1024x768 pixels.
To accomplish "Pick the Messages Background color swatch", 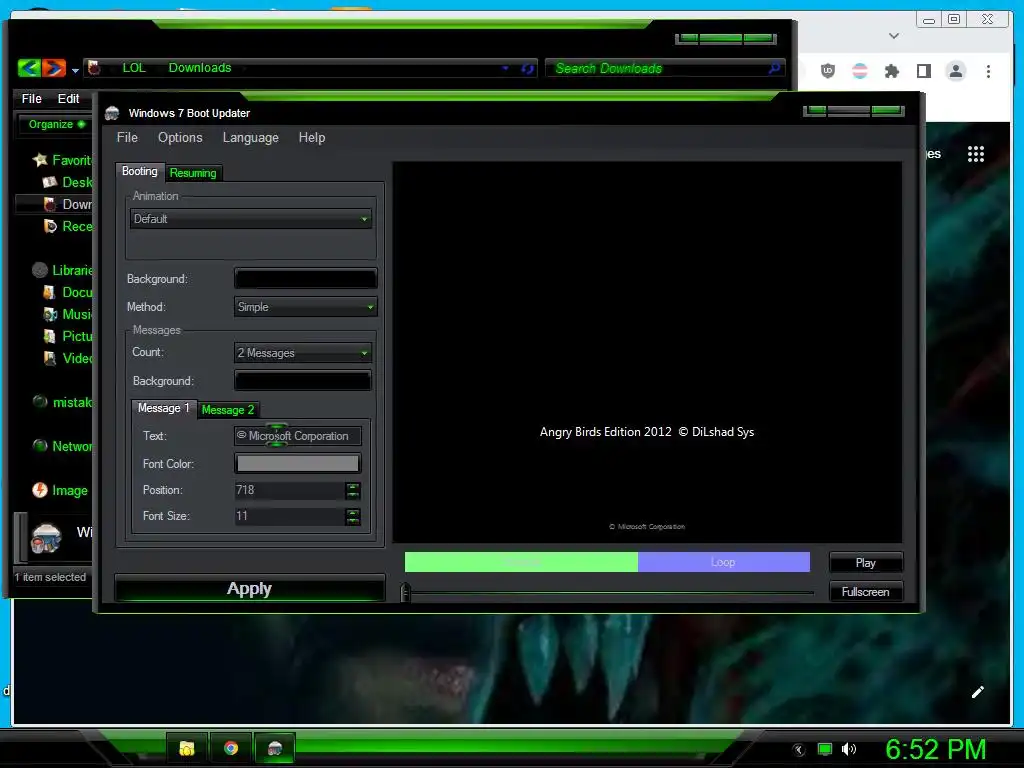I will [x=302, y=381].
